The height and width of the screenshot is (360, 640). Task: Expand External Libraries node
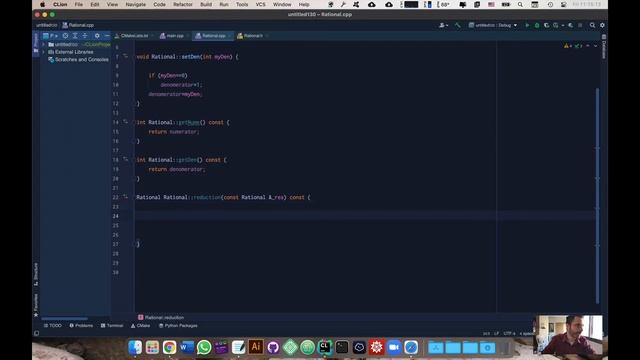[x=44, y=52]
